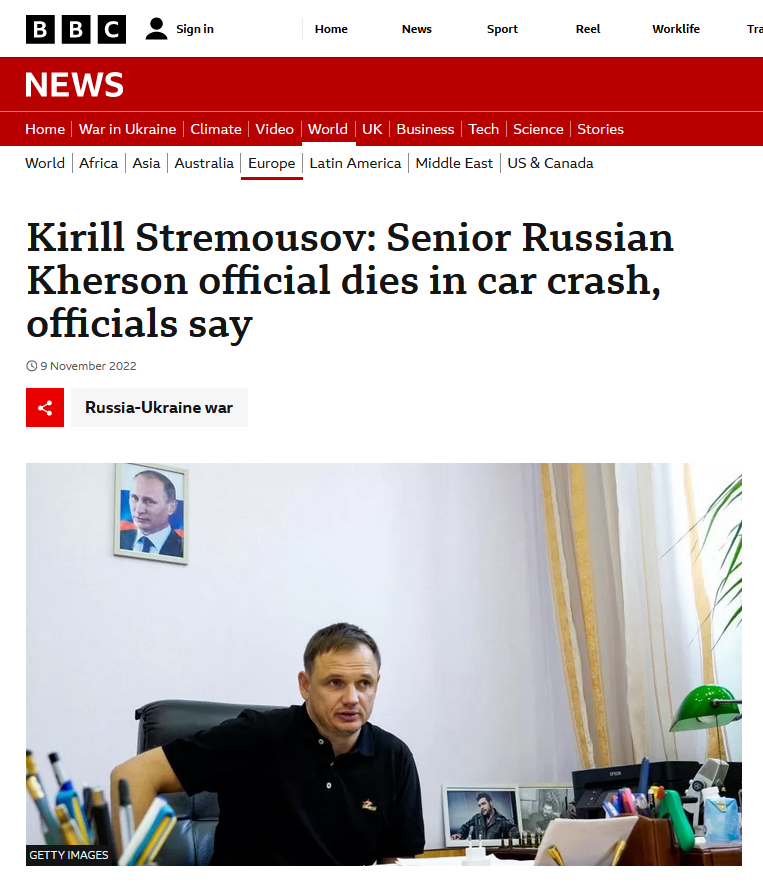Click the NEWS banner logo
Viewport: 763px width, 883px height.
[x=74, y=84]
